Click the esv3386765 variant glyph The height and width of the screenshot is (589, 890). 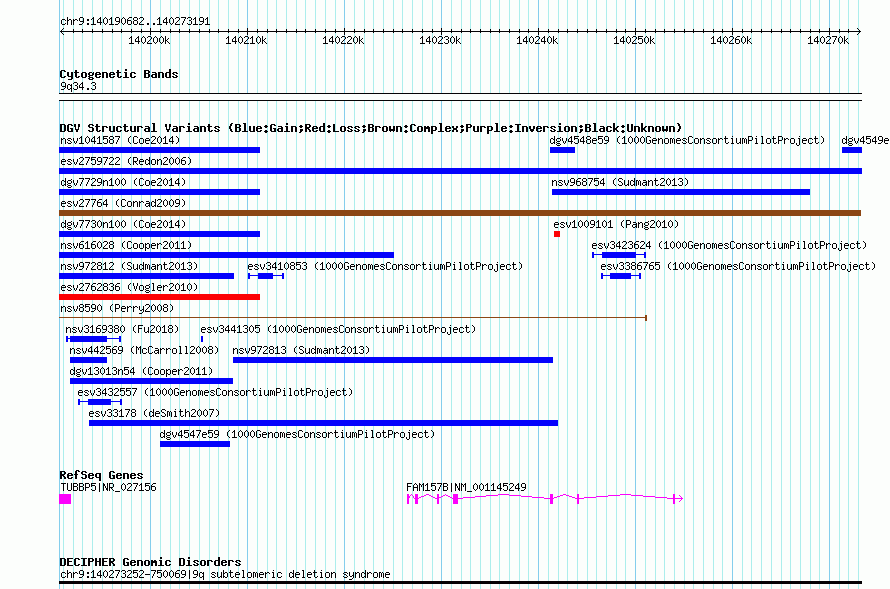click(621, 276)
